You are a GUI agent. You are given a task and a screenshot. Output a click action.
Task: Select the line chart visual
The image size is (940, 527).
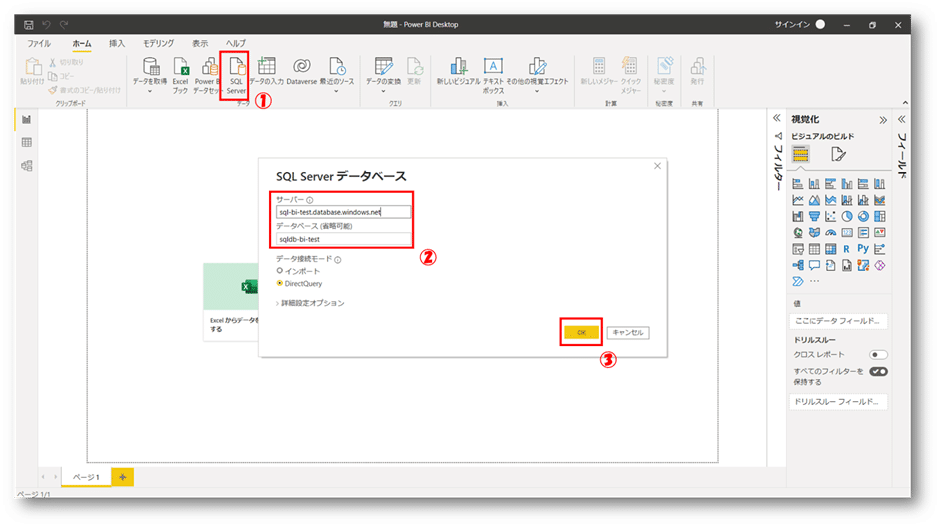click(x=798, y=200)
